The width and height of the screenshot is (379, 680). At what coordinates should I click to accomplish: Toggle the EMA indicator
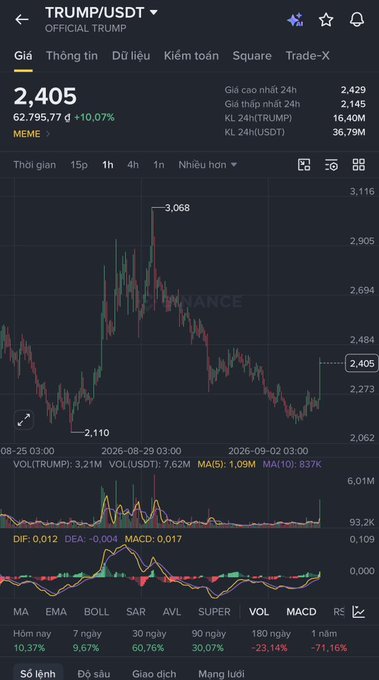(56, 612)
